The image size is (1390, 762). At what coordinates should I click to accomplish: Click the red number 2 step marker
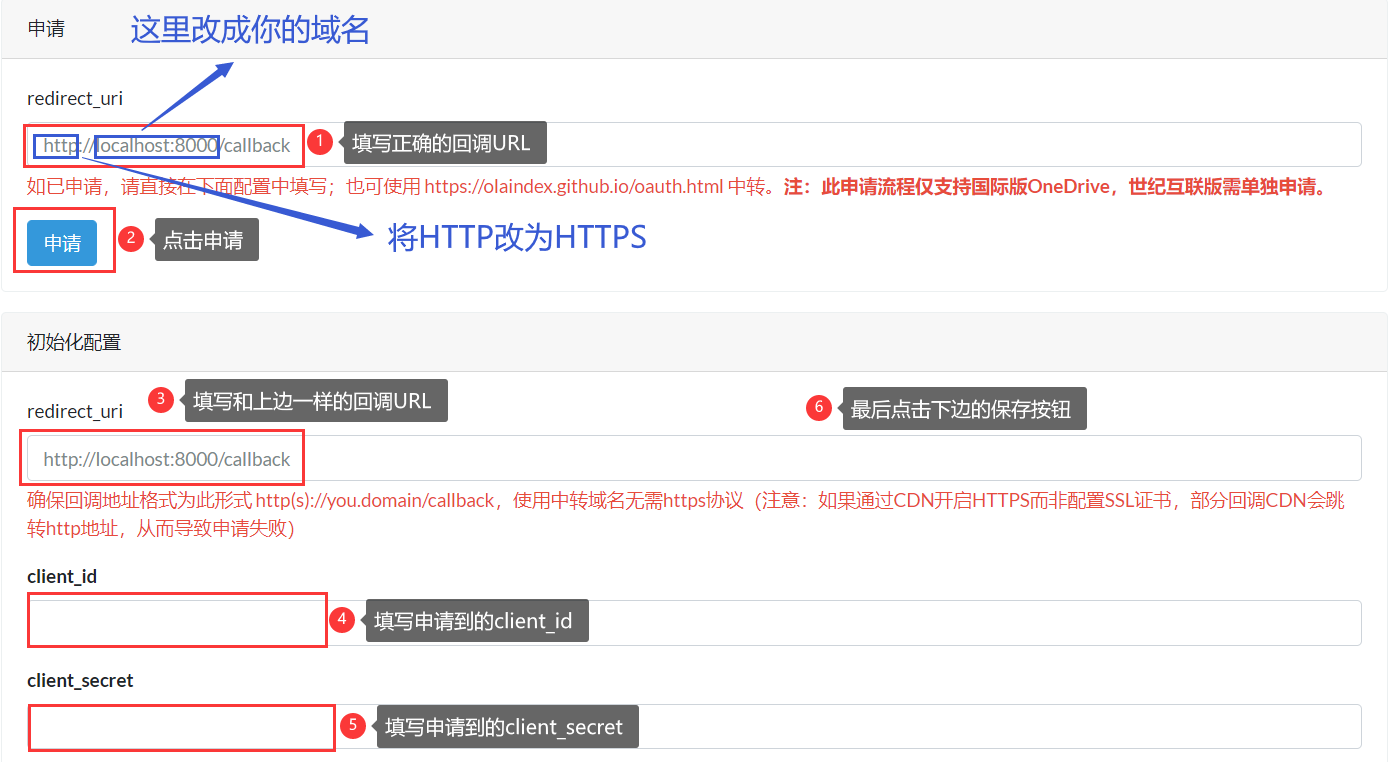[130, 238]
